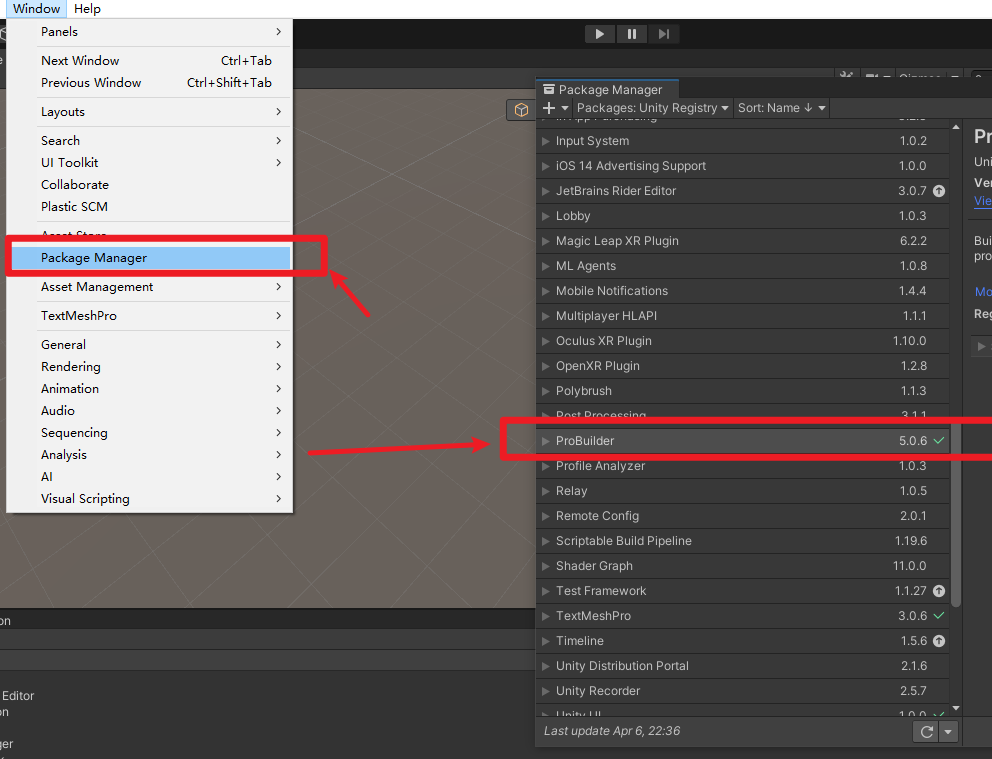Click the update arrow icon on JetBrains Rider Editor
Screen dimensions: 992x759
939,191
